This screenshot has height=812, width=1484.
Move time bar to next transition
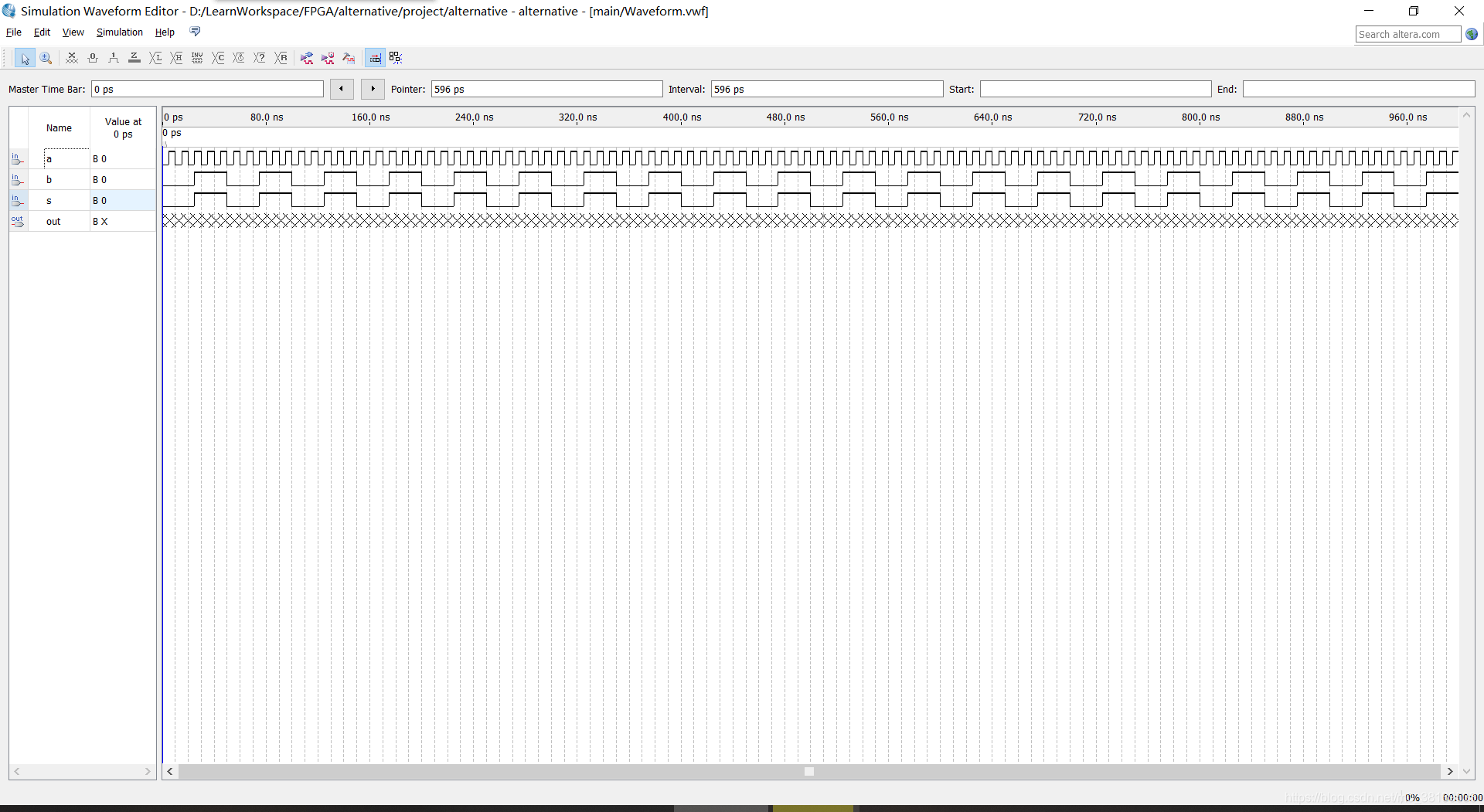373,89
